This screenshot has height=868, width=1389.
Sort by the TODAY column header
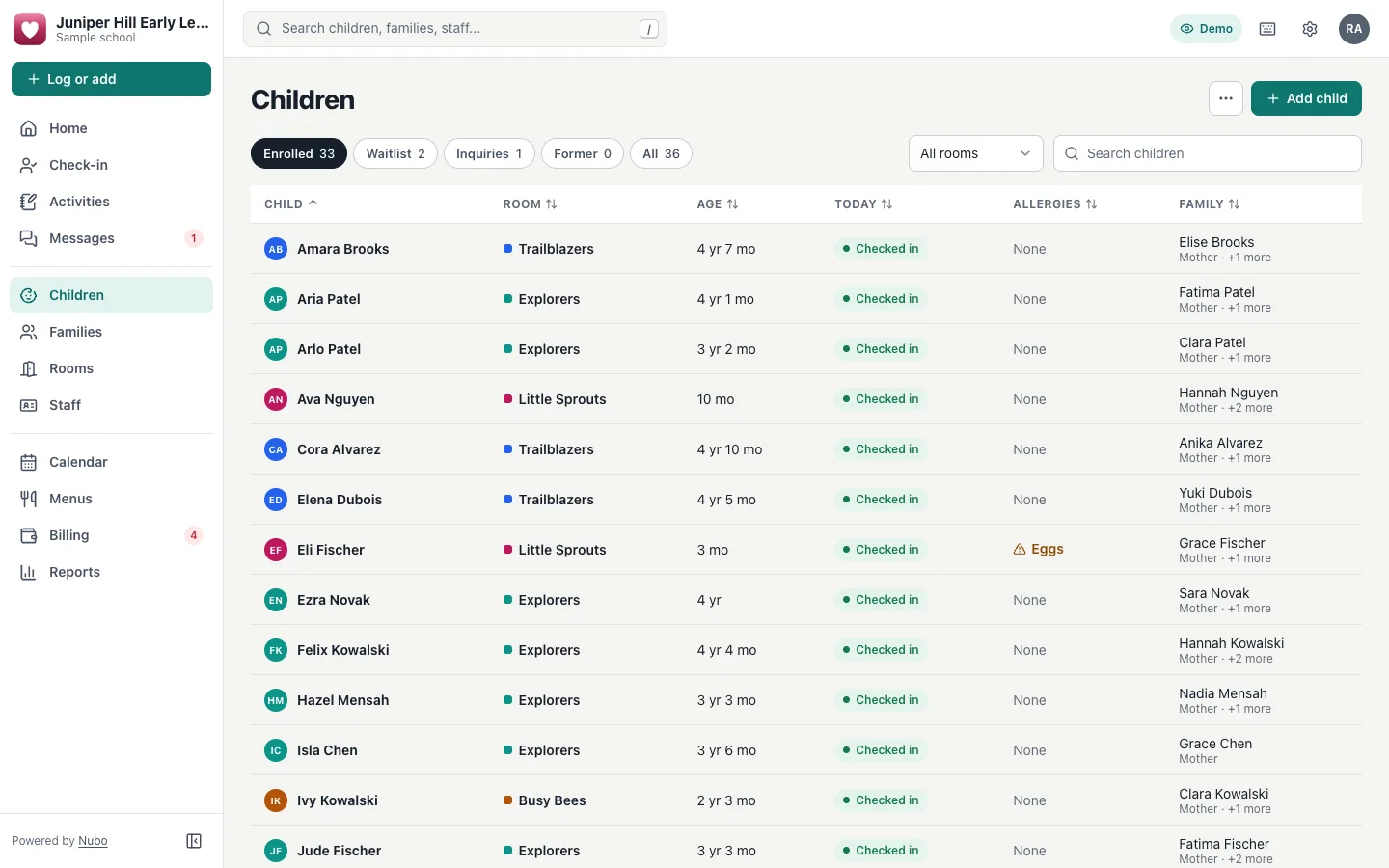tap(863, 204)
